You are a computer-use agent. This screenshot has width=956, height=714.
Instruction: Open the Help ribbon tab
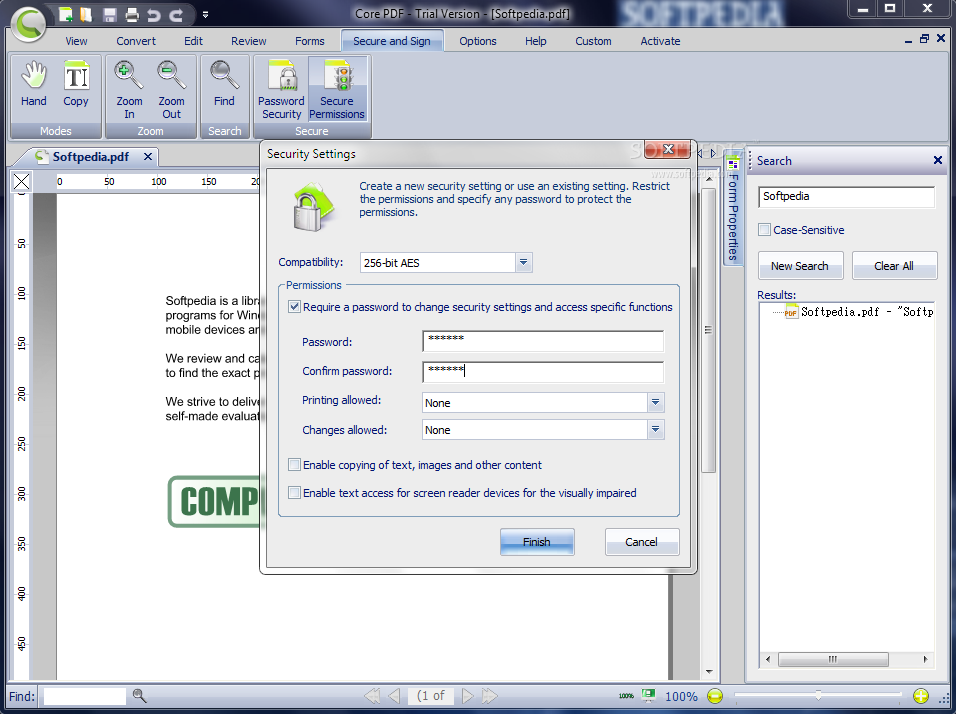click(x=536, y=41)
